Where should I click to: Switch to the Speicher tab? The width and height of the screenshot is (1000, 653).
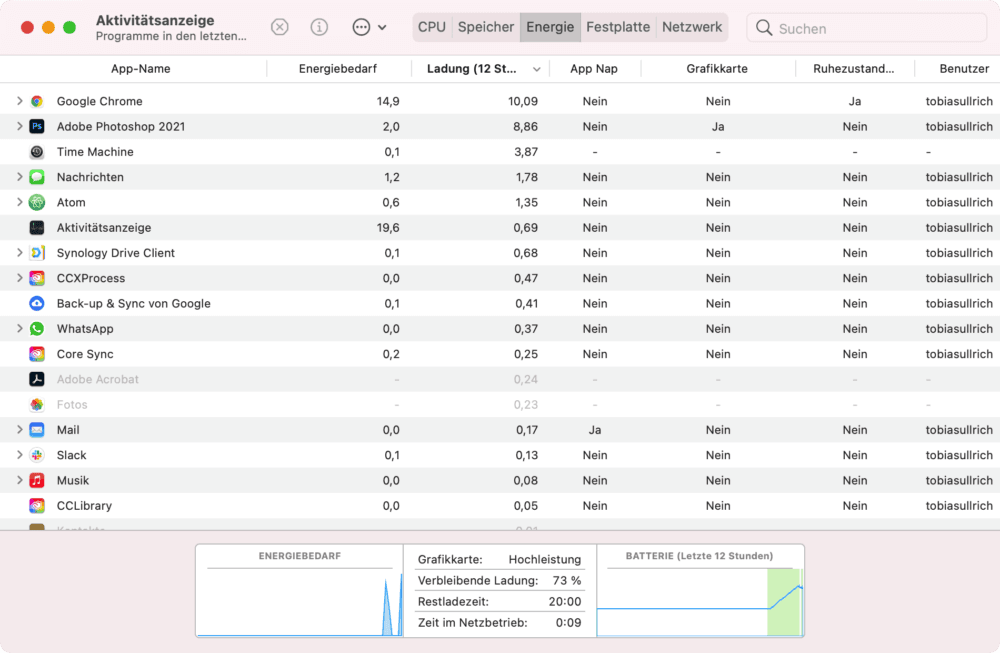(x=486, y=27)
